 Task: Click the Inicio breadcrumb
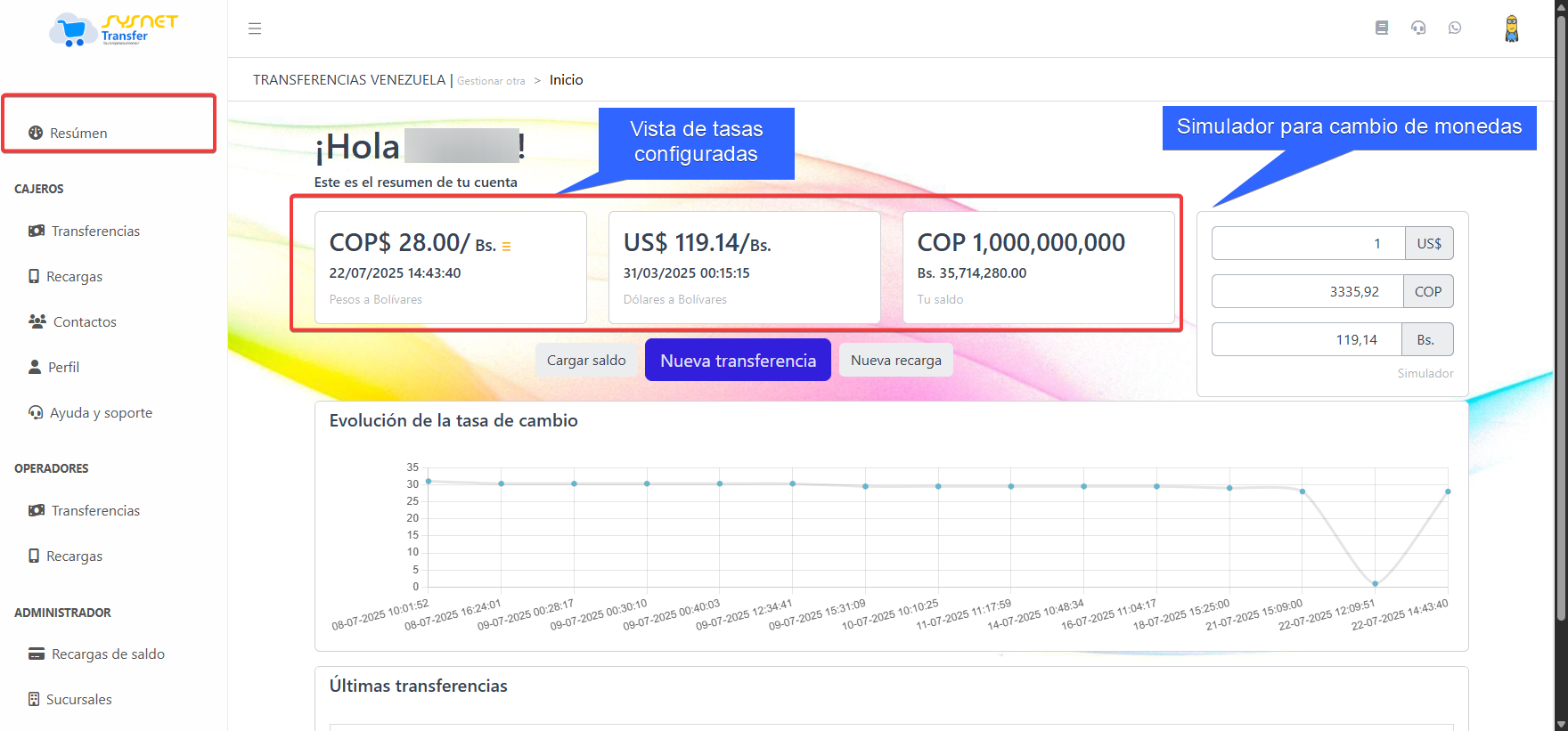[566, 80]
